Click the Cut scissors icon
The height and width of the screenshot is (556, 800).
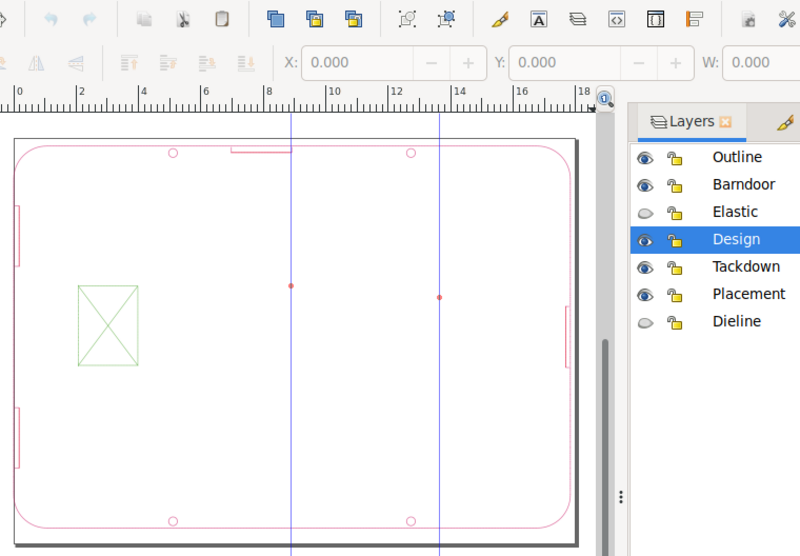click(183, 19)
